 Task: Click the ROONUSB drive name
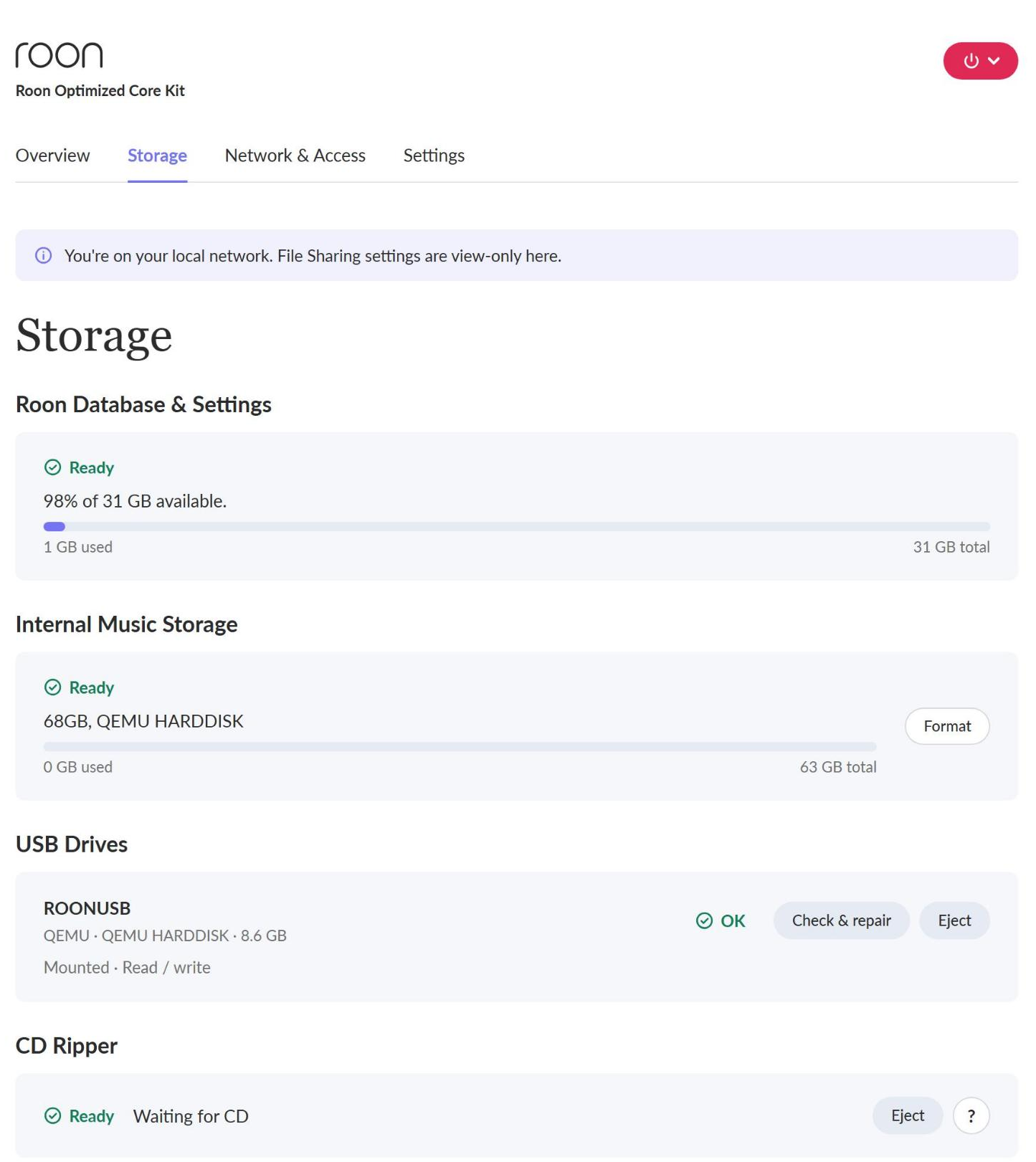click(87, 909)
